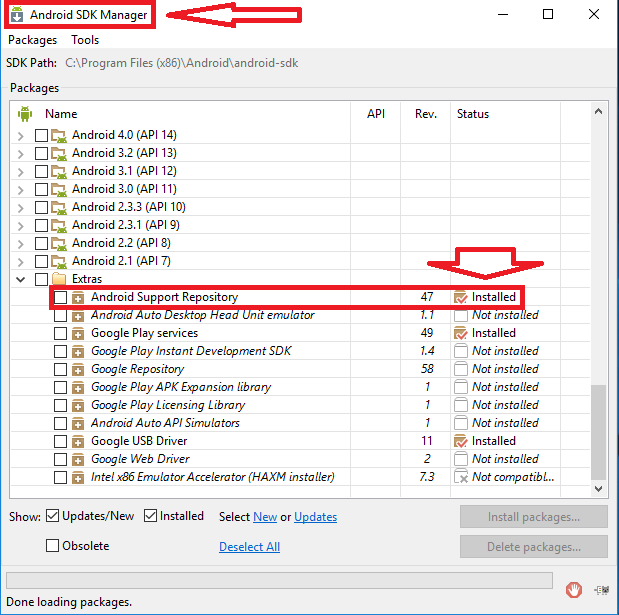Expand the Android 2.2 (API 8) node
Screen dimensions: 619x615
pos(21,244)
